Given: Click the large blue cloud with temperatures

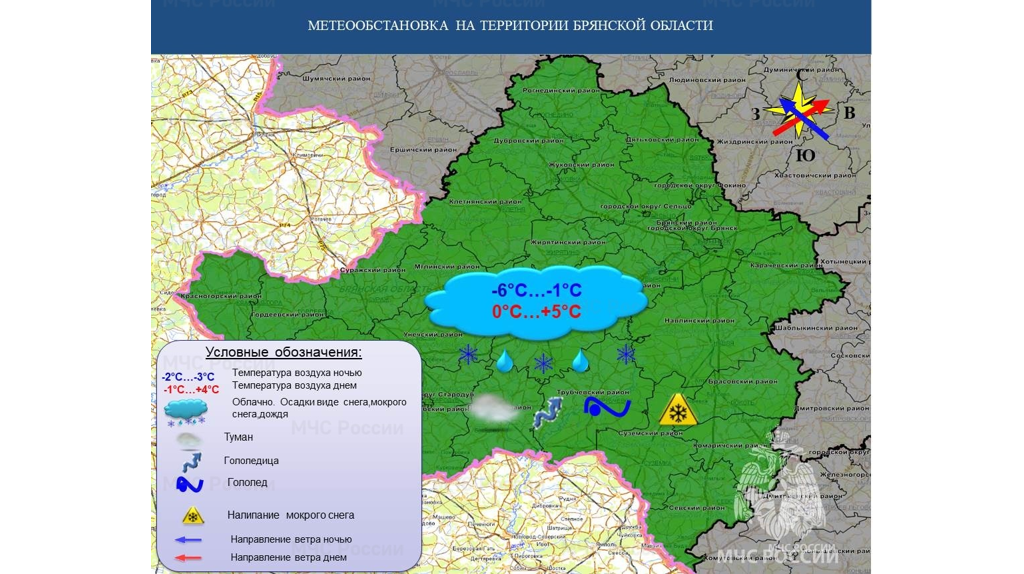Looking at the screenshot, I should [x=536, y=302].
